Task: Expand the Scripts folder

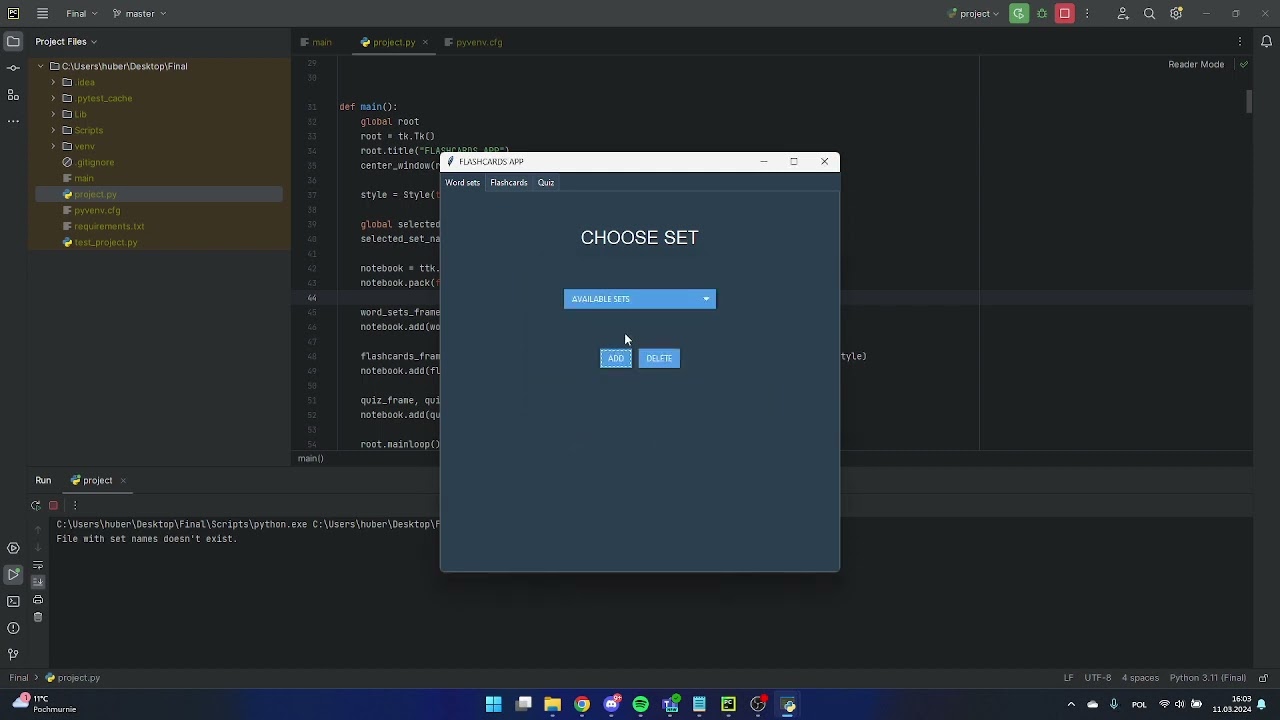Action: pos(53,130)
